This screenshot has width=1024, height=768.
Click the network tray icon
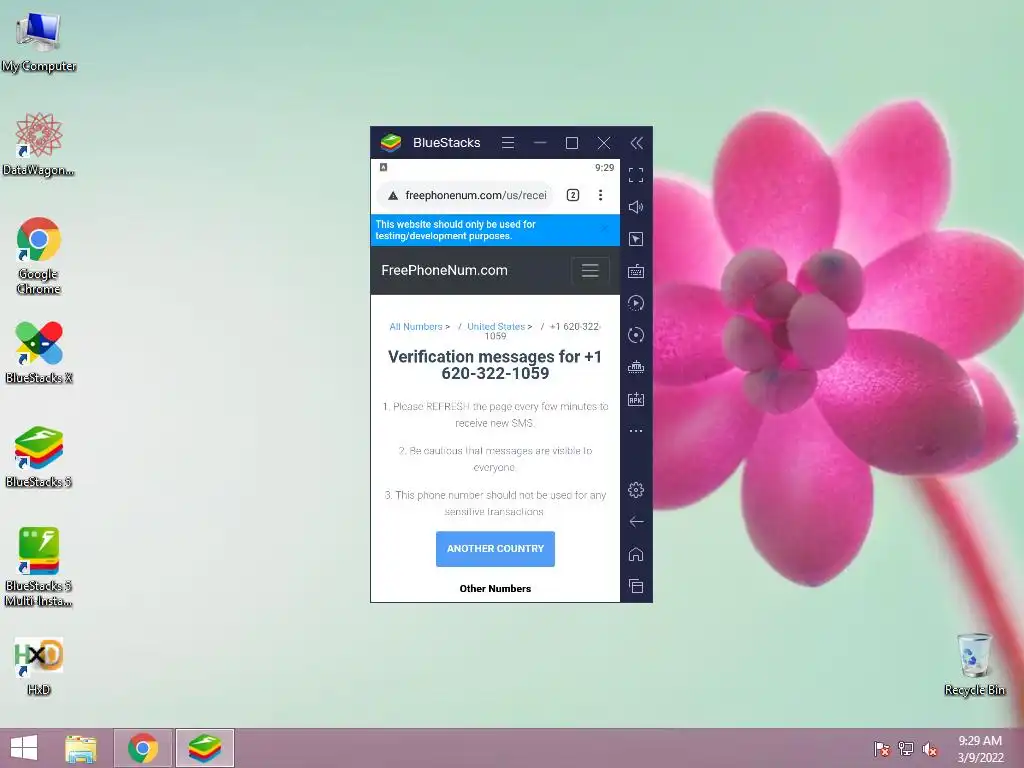(906, 749)
